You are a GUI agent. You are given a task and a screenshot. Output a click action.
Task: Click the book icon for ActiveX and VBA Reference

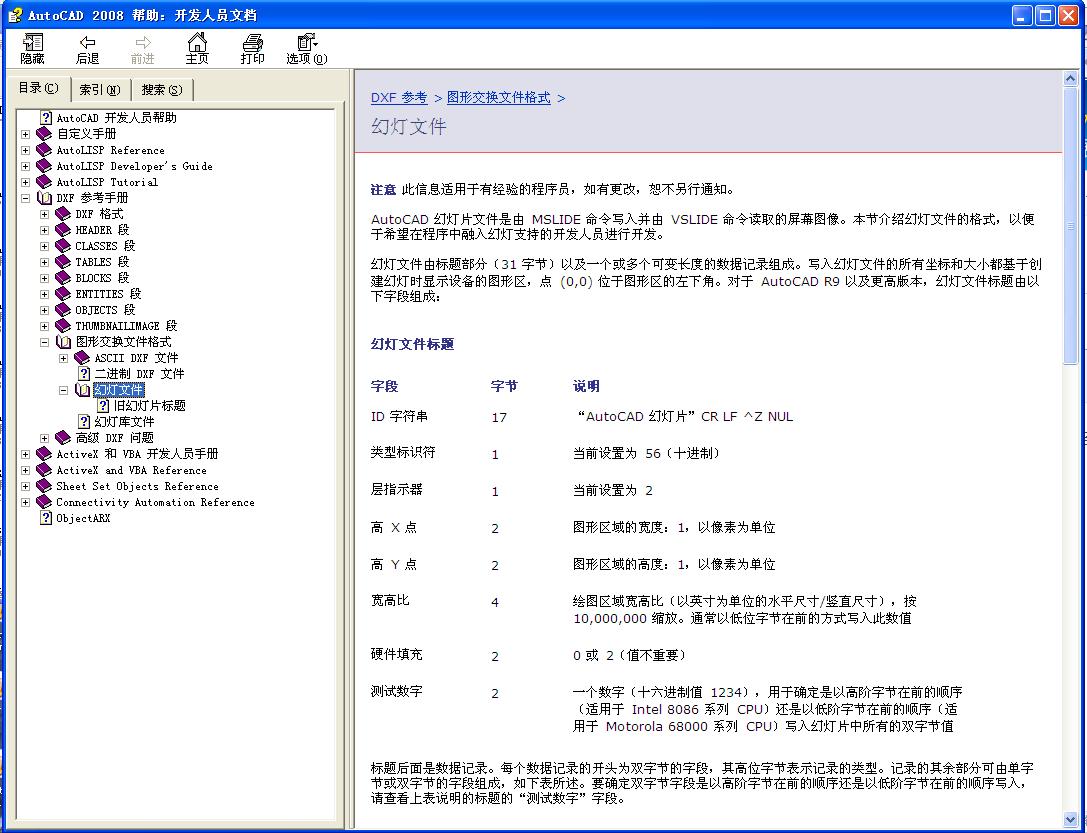[44, 470]
